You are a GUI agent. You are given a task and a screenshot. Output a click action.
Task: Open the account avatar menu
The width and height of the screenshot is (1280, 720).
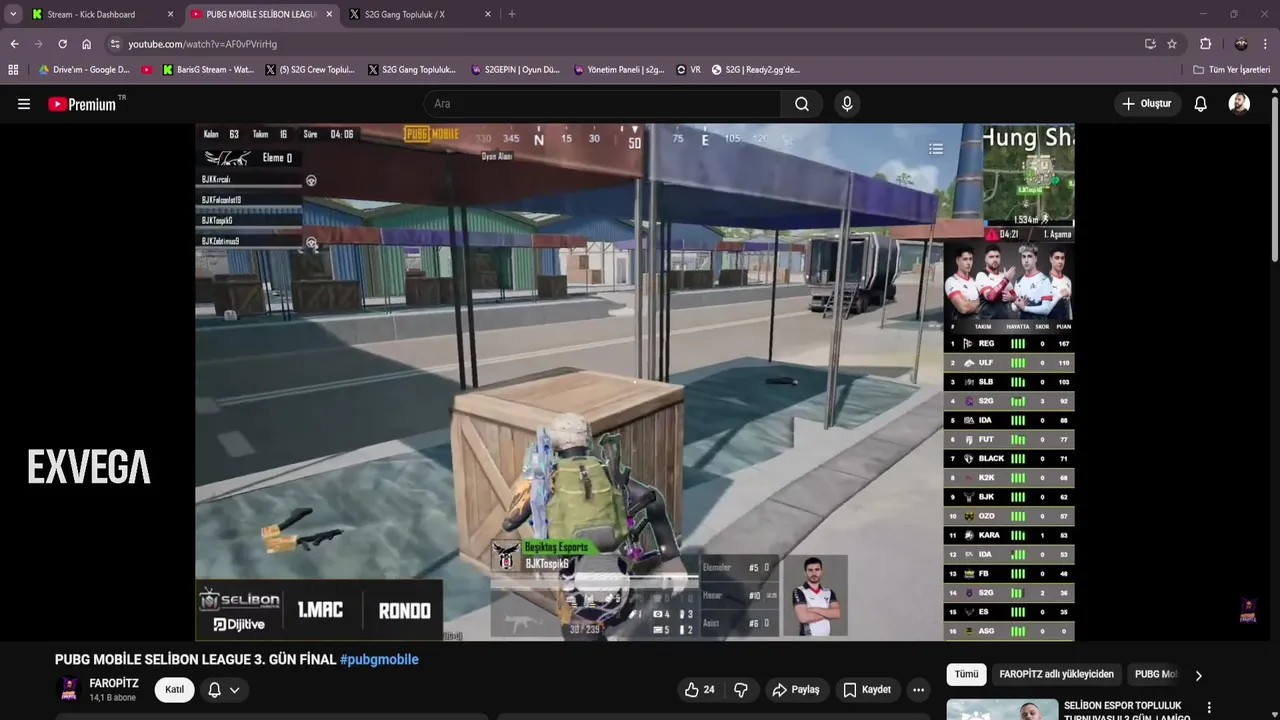(1239, 104)
